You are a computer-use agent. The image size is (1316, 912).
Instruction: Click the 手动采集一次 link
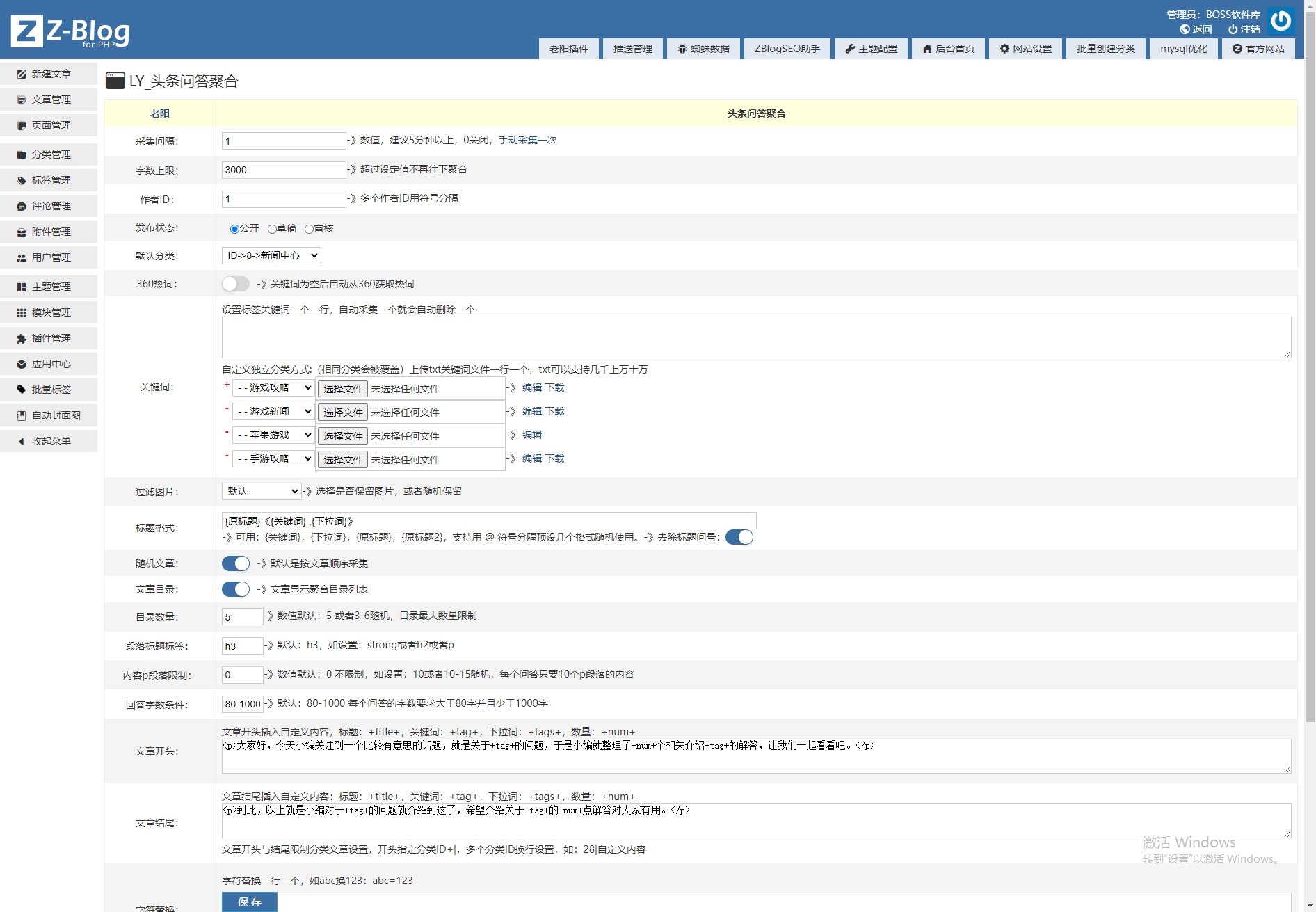tap(527, 140)
